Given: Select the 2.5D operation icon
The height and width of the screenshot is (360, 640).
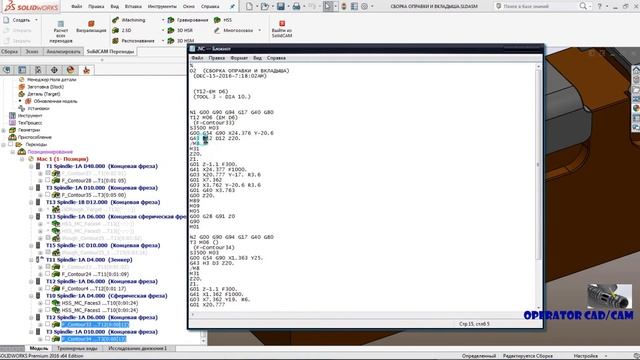Looking at the screenshot, I should [116, 30].
